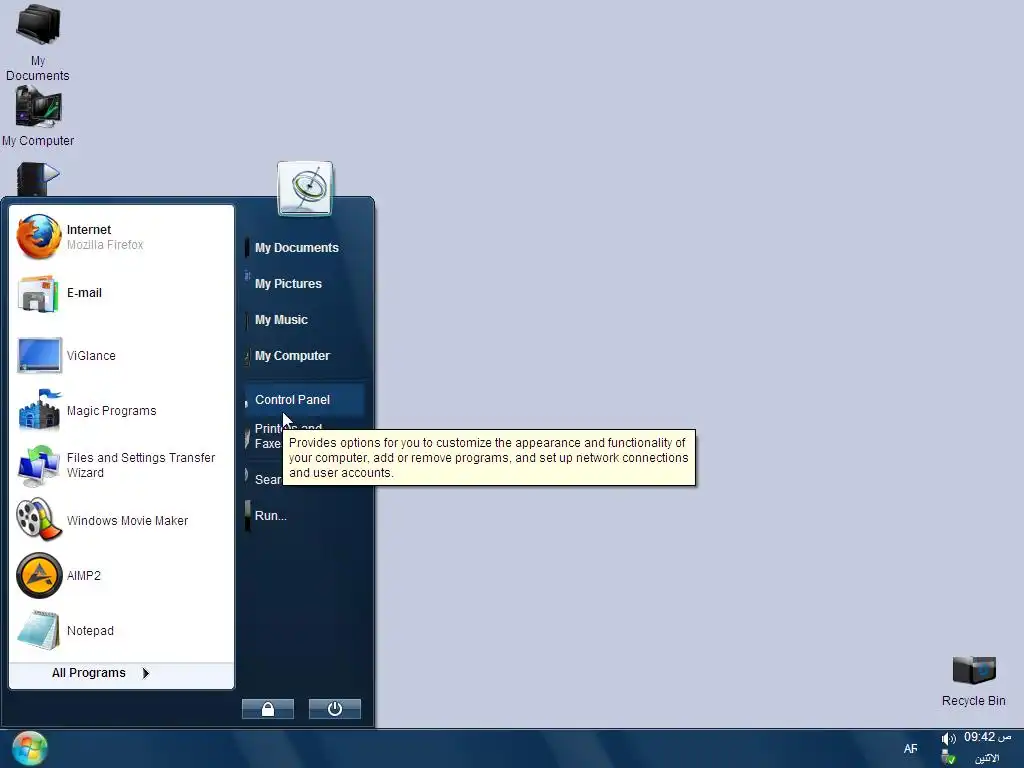
Task: Click the 'Windows Movie Maker' text
Action: click(x=127, y=520)
